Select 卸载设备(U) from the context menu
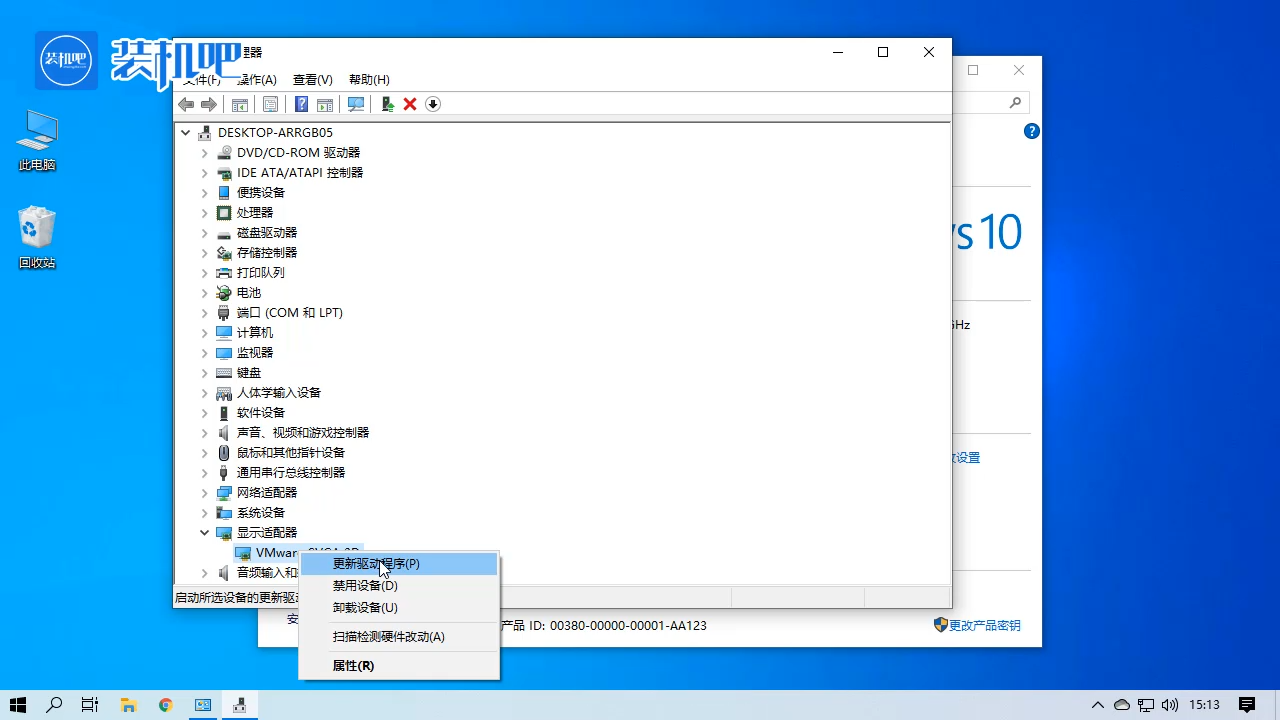This screenshot has height=720, width=1280. click(364, 607)
